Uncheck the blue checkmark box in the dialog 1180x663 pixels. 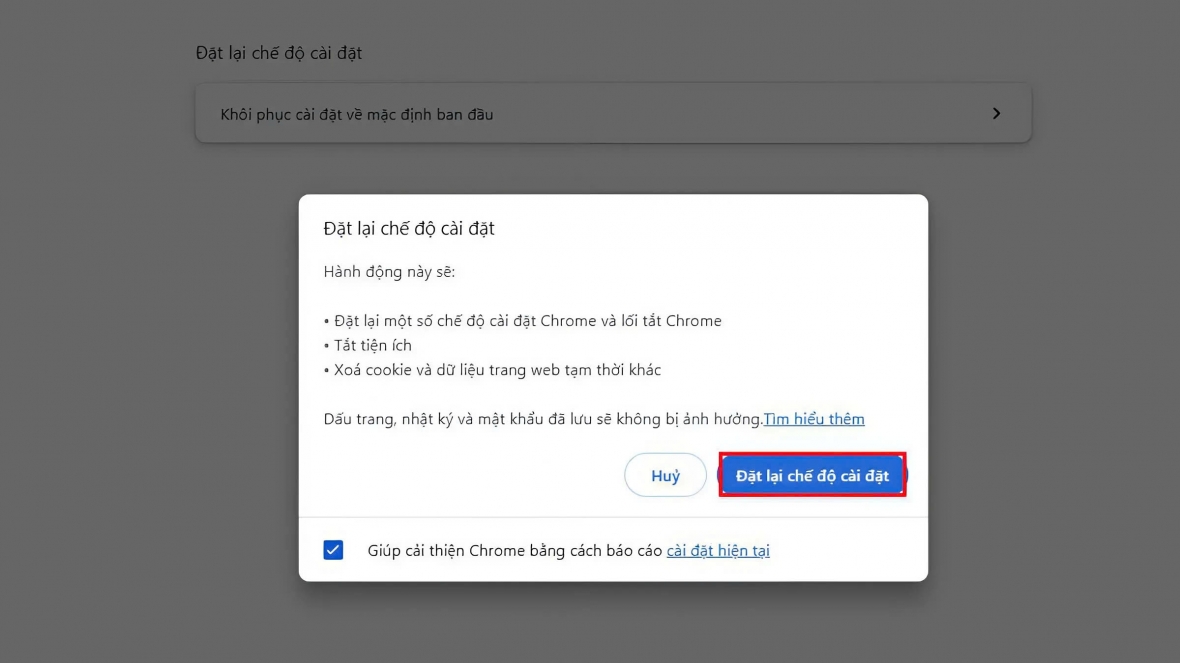333,550
